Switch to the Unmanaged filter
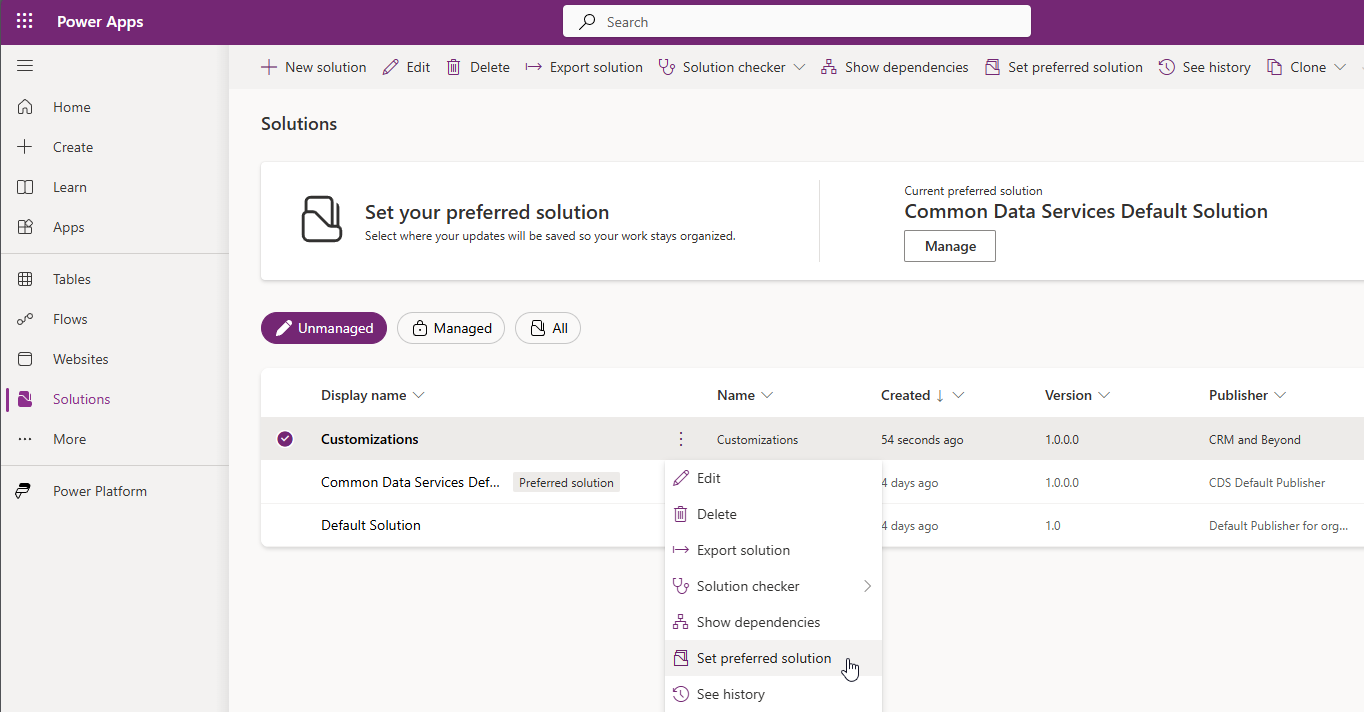The height and width of the screenshot is (712, 1364). (324, 328)
